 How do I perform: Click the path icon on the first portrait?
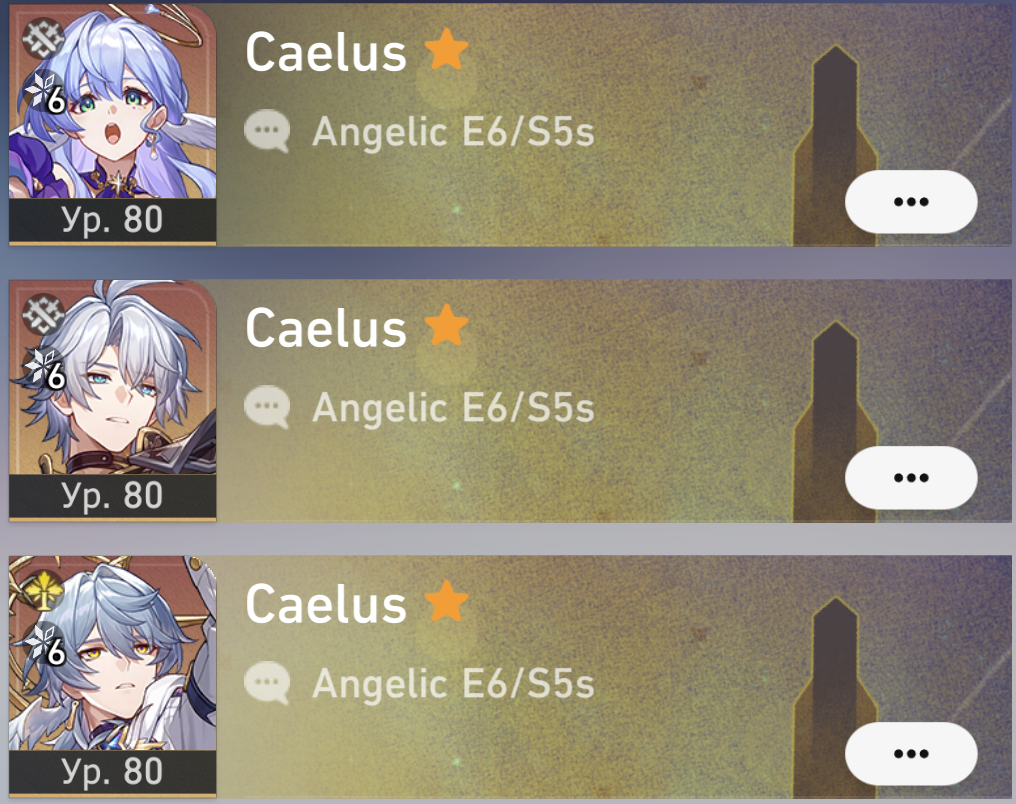click(43, 38)
